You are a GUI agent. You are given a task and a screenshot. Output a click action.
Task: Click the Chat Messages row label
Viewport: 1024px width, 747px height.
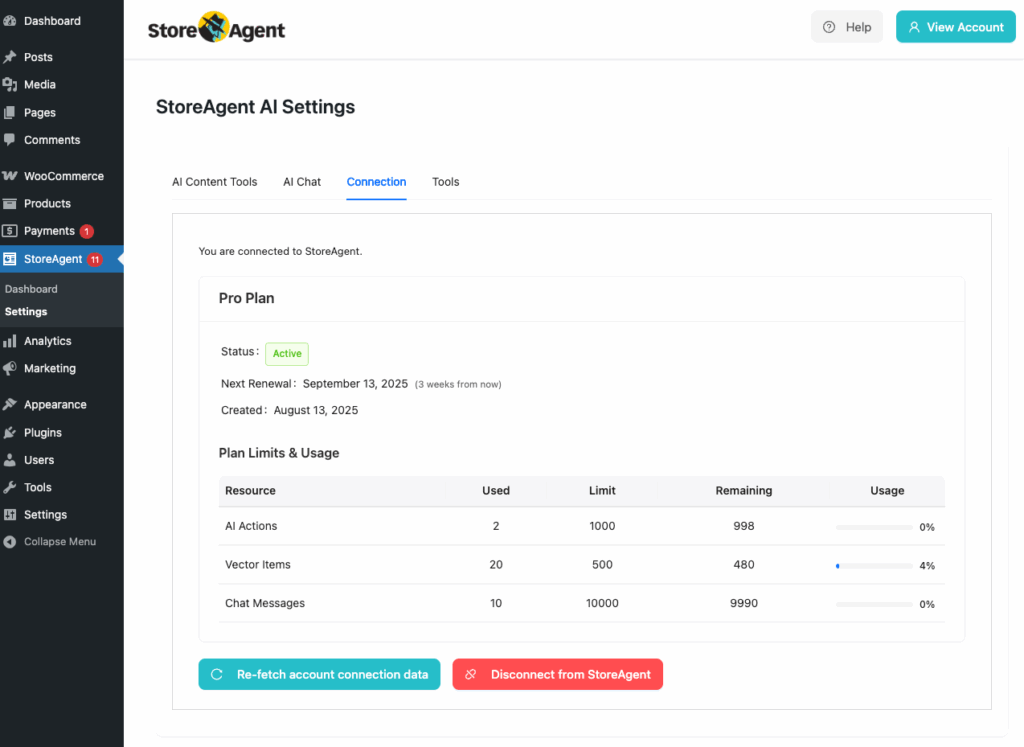click(x=264, y=603)
